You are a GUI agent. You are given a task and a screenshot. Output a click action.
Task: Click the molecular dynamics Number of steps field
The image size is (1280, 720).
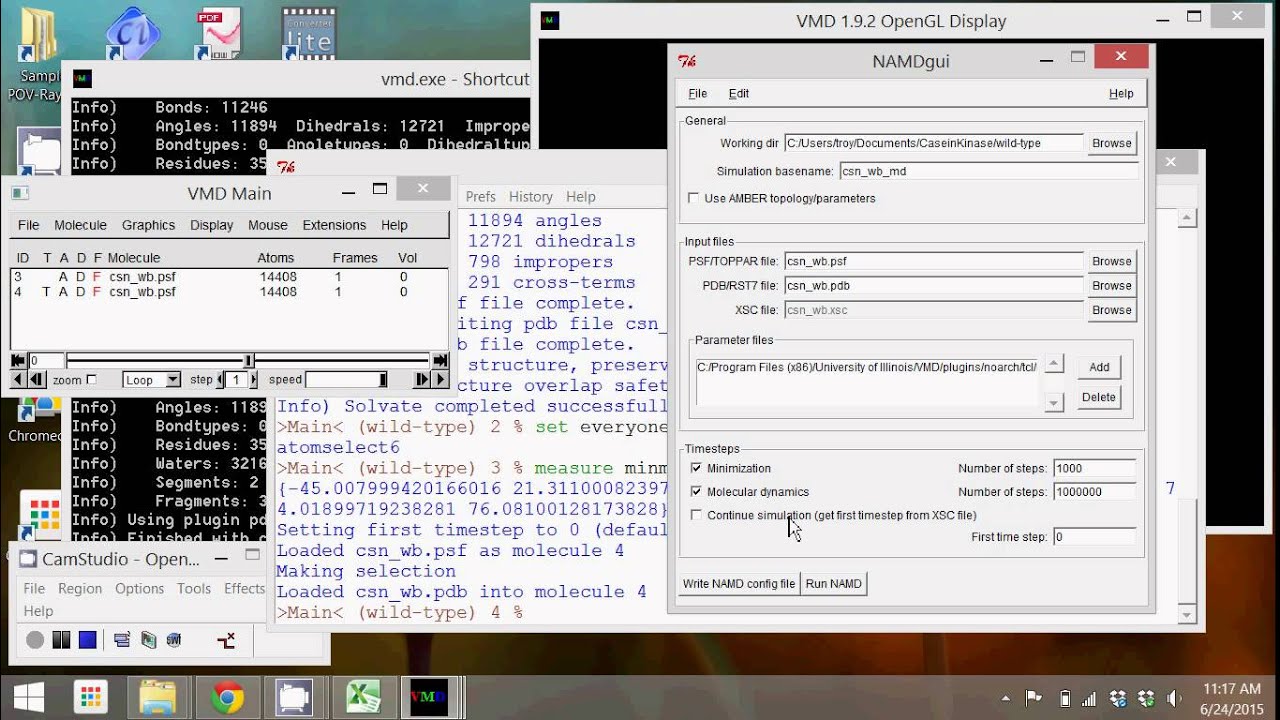[x=1094, y=492]
